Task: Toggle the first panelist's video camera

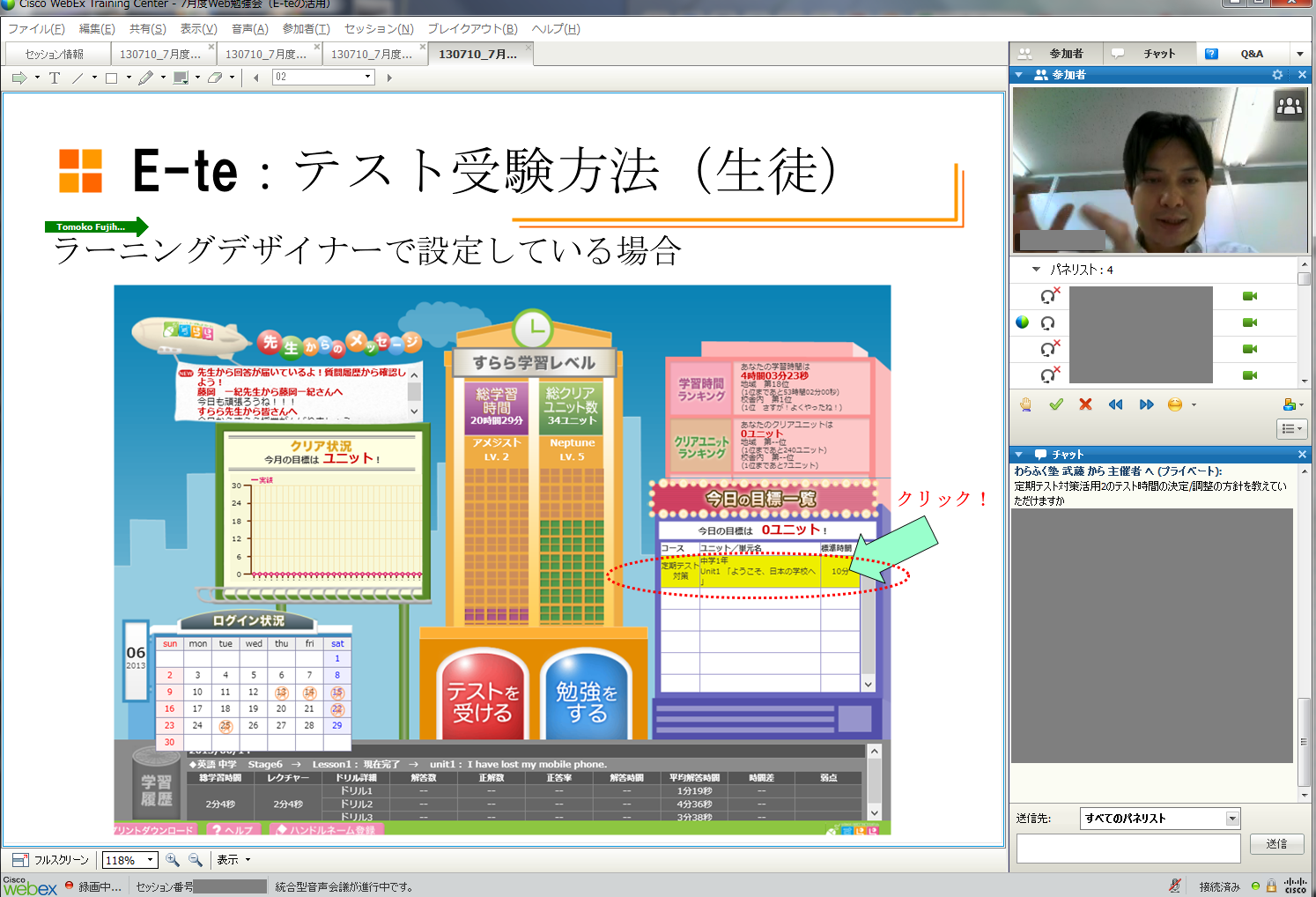Action: pyautogui.click(x=1250, y=296)
